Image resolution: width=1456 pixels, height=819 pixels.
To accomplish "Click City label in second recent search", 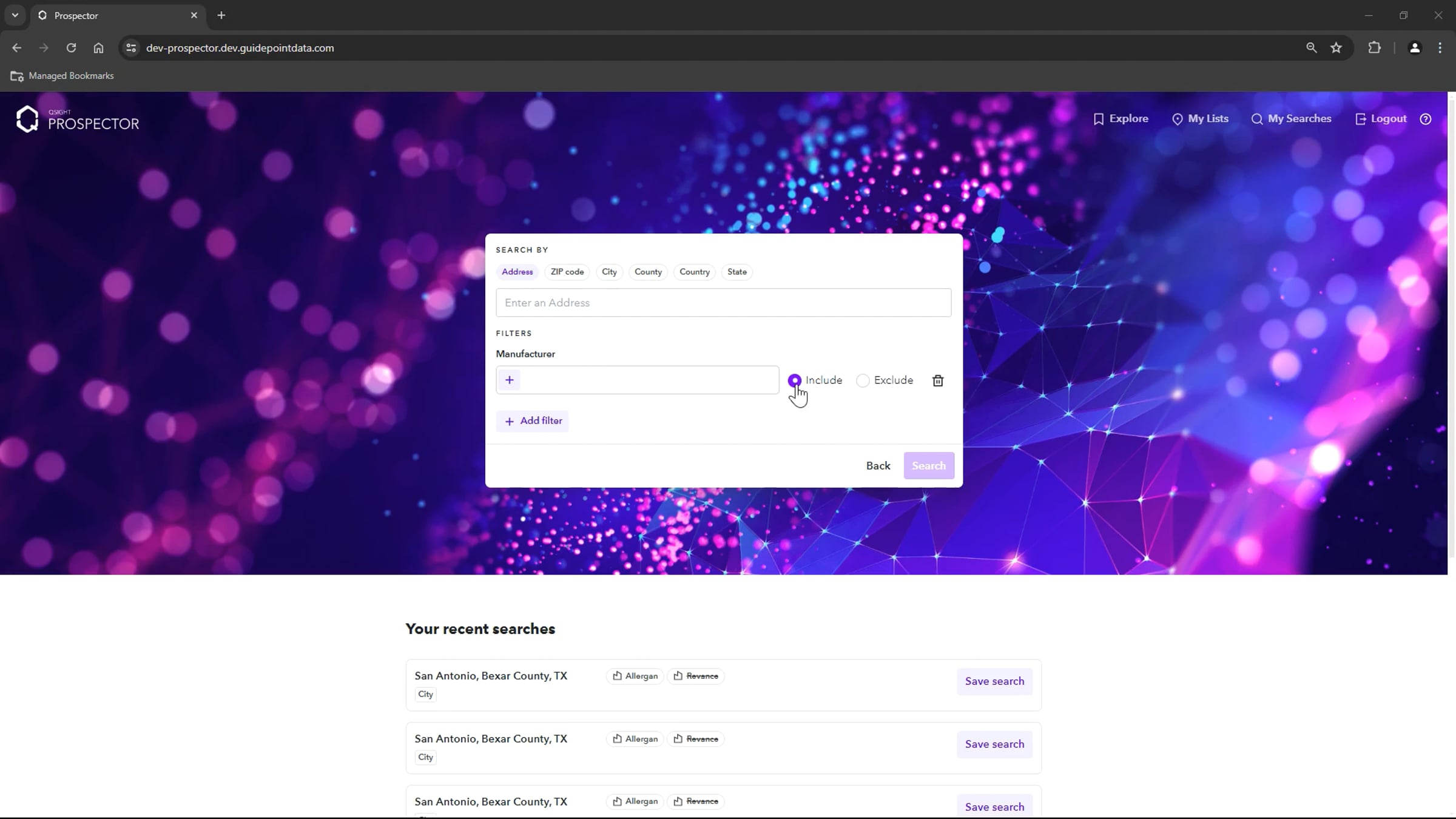I will 425,757.
